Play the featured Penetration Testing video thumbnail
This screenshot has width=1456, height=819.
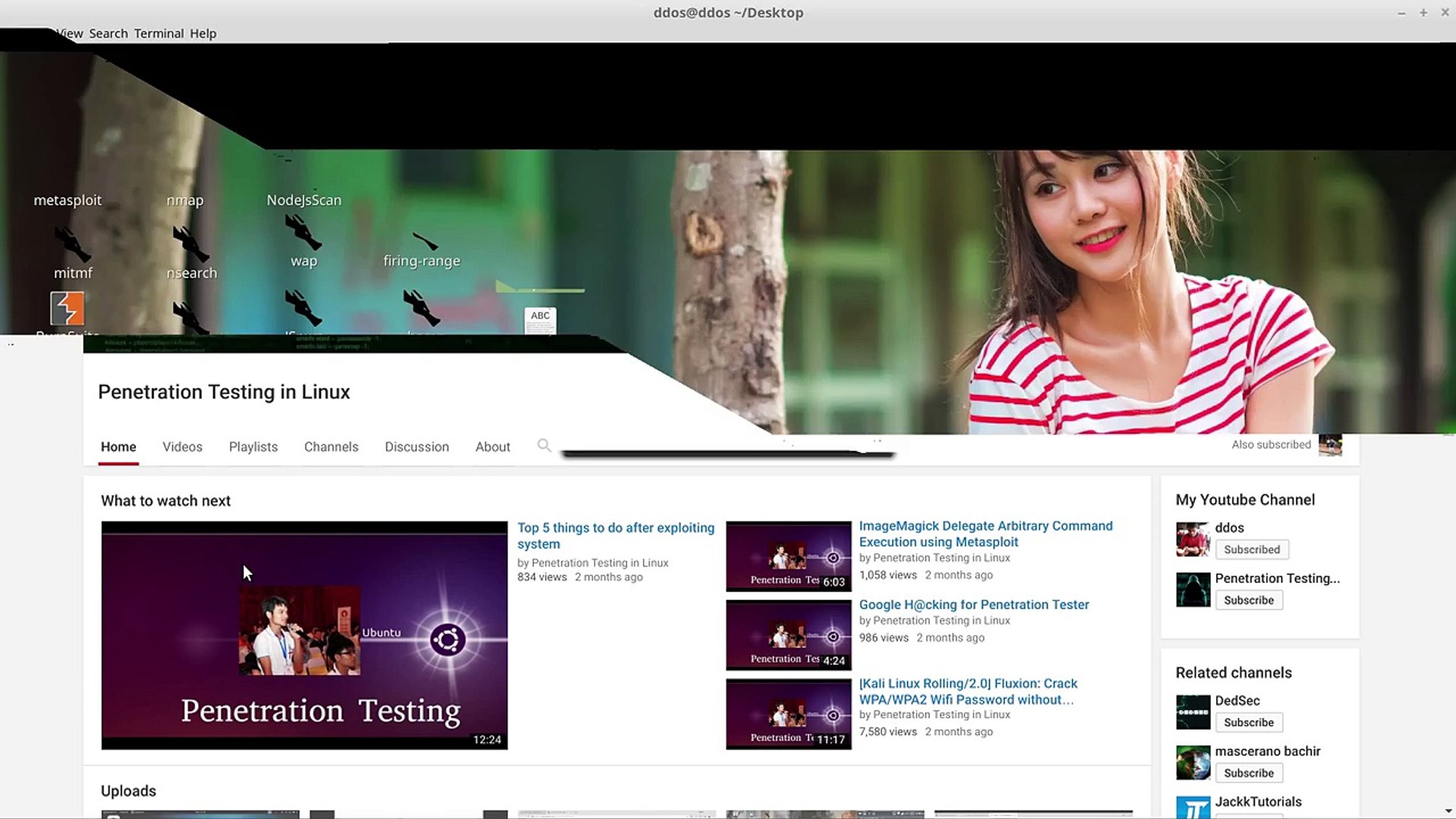click(304, 635)
